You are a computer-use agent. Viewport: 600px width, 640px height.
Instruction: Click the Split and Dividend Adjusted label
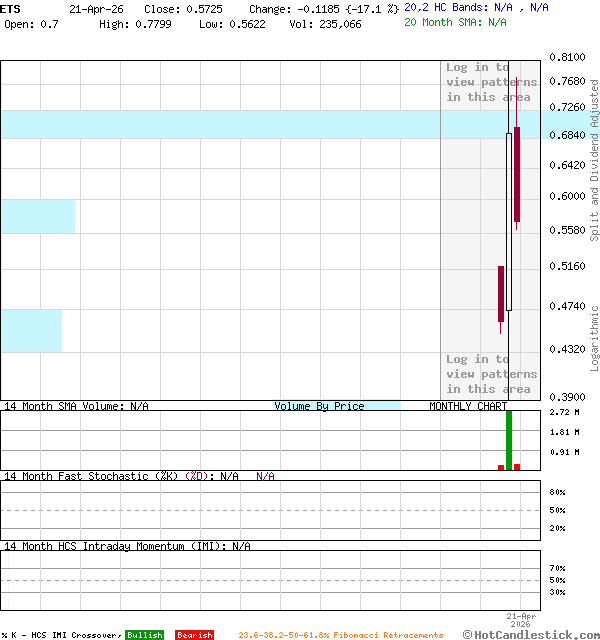tap(594, 160)
